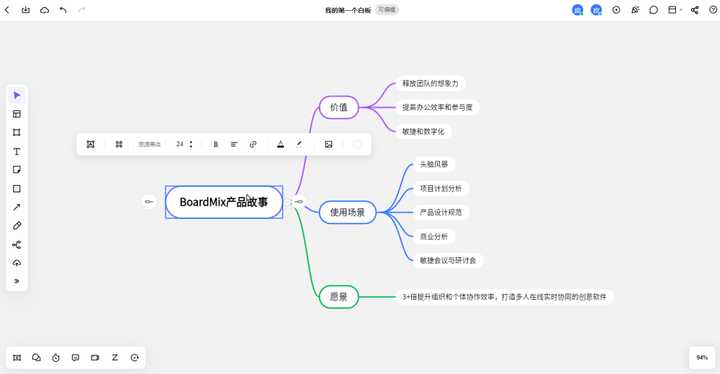Go back using the top-left arrow
This screenshot has width=720, height=374.
point(7,10)
